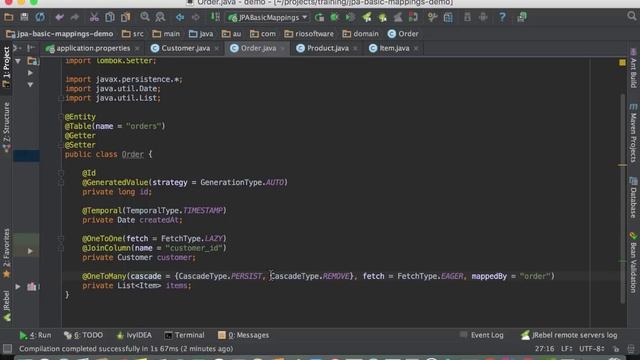Collapse the top project tree node

(x=18, y=61)
